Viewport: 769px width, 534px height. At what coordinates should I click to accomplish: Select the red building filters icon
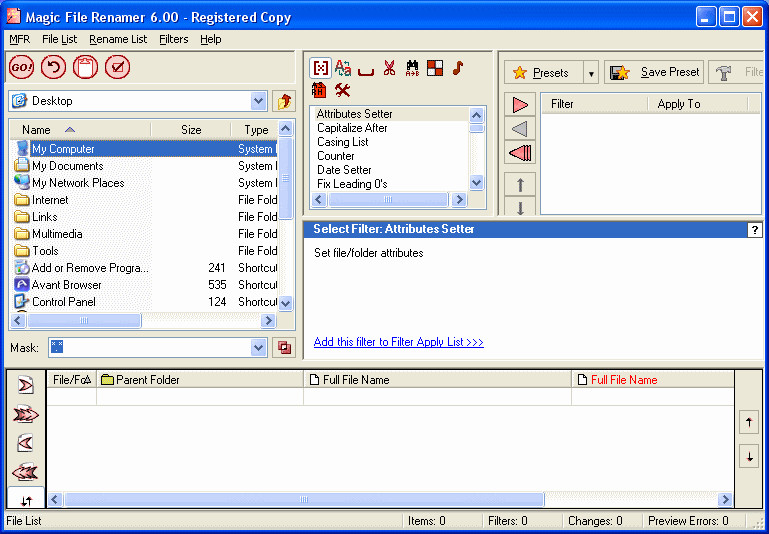click(319, 90)
